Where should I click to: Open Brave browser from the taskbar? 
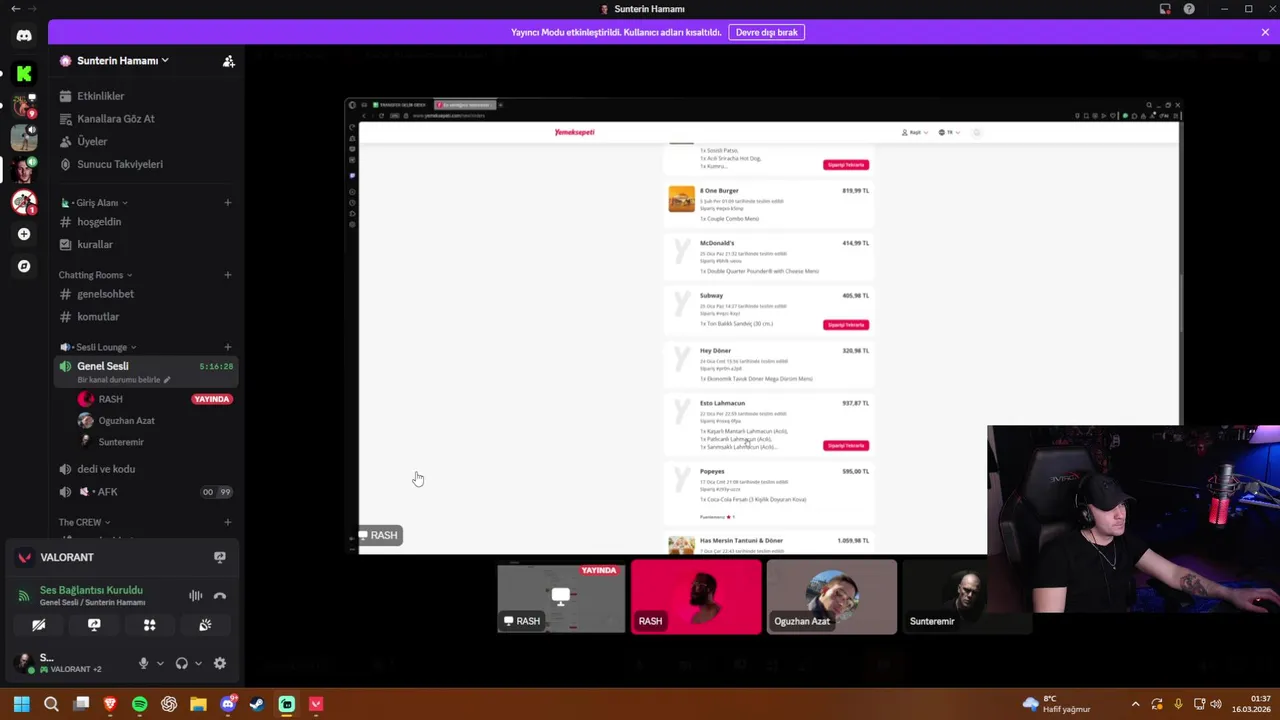click(110, 704)
